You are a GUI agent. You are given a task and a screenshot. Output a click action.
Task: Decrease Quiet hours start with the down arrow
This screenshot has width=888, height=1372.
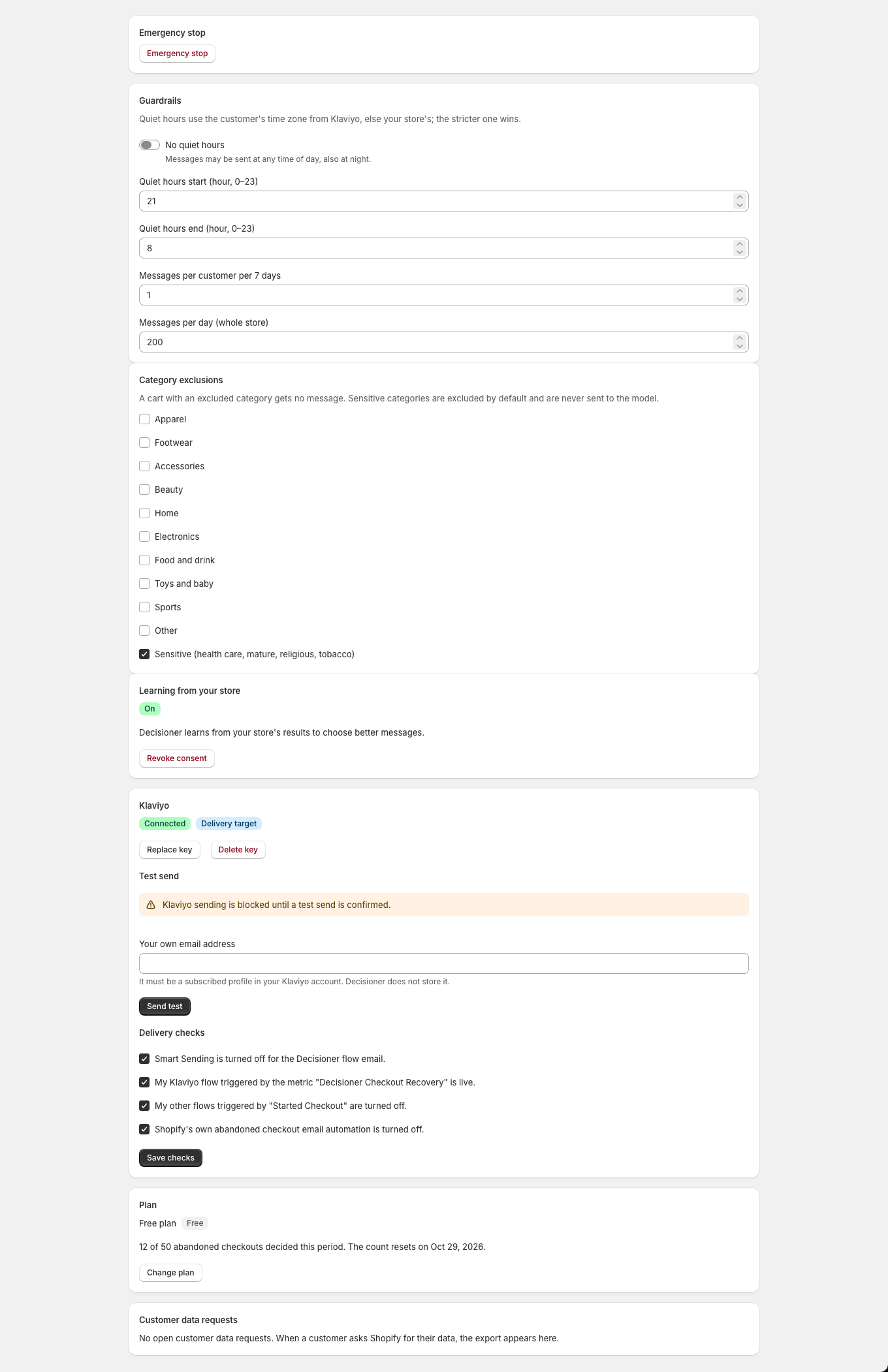tap(740, 205)
